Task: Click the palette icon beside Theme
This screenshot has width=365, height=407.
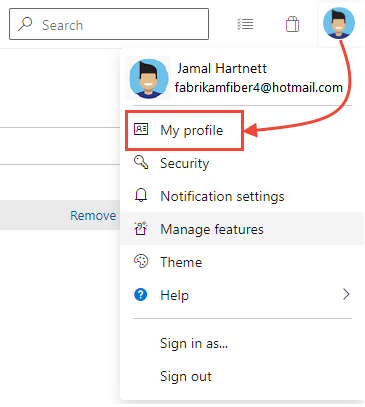Action: 141,261
